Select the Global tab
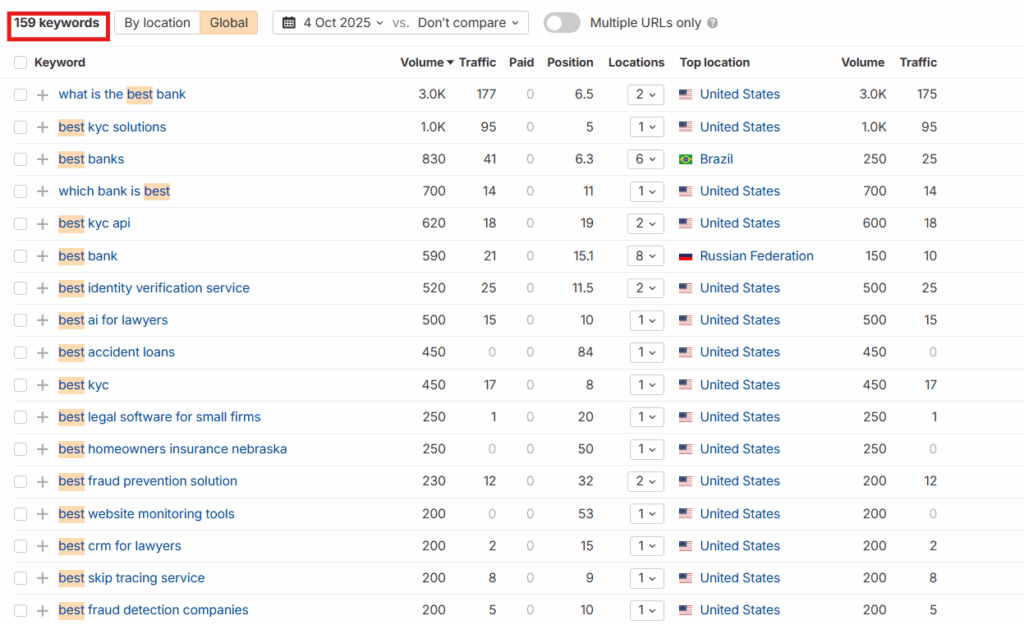Screen dimensions: 1024x625 tap(229, 22)
